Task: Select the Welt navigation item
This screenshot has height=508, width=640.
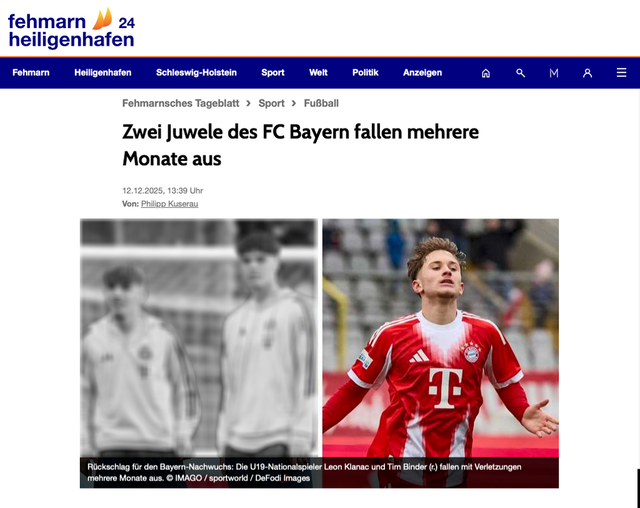Action: click(318, 73)
